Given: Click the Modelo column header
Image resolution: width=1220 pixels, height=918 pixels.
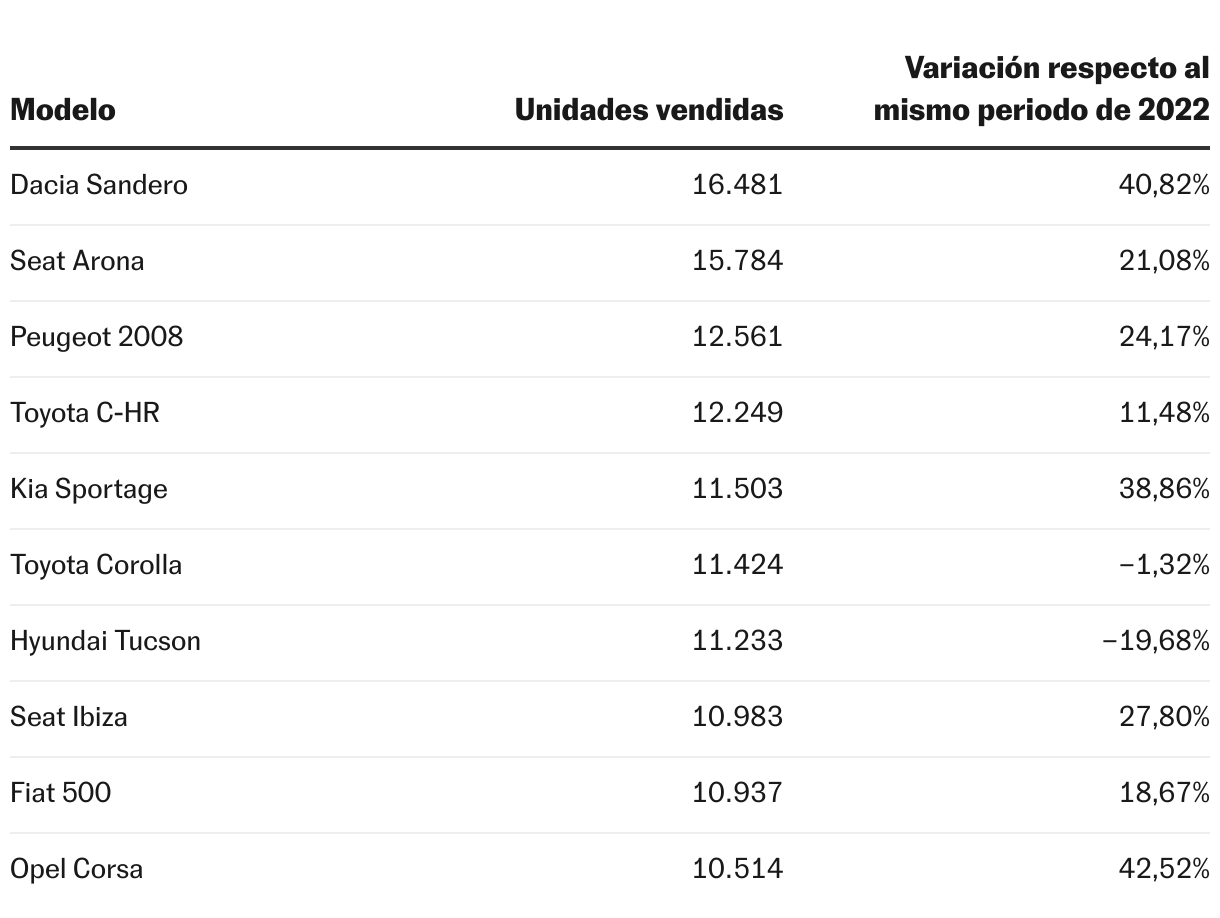Looking at the screenshot, I should pos(62,110).
